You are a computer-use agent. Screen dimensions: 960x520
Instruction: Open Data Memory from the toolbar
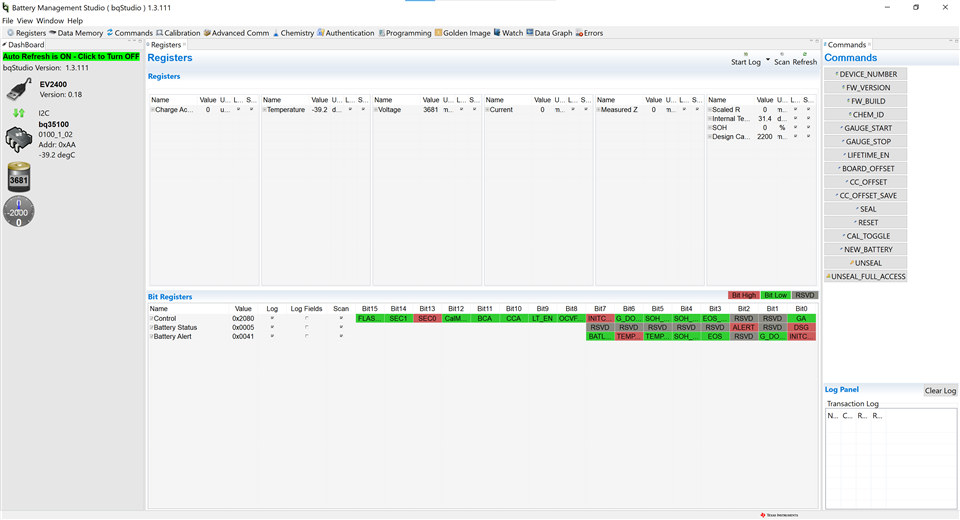pyautogui.click(x=76, y=33)
